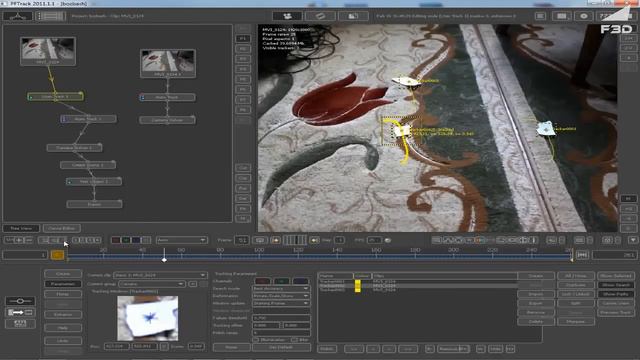Open the Current clip dropdown

coord(160,275)
